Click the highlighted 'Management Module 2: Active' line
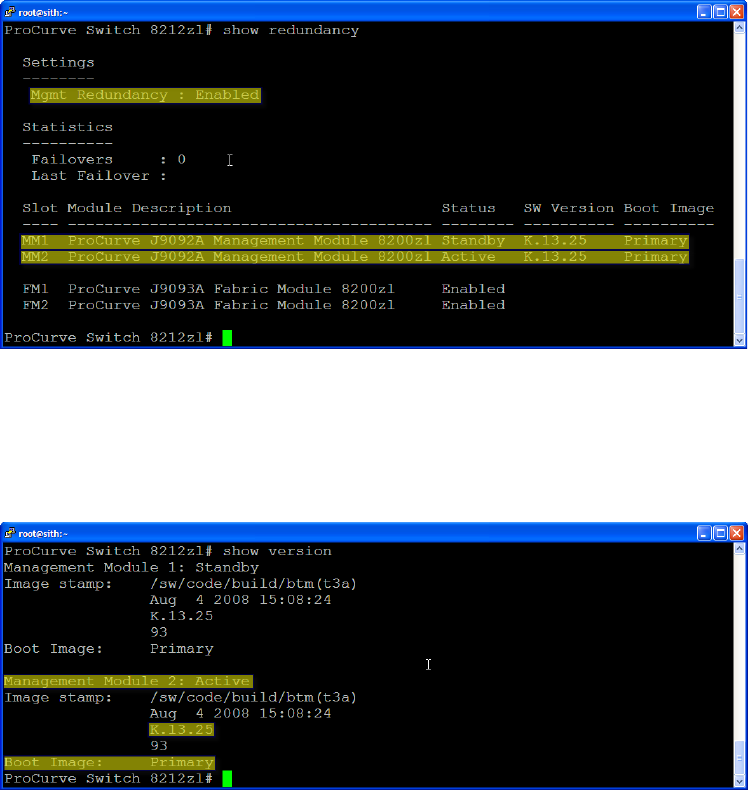Image resolution: width=748 pixels, height=790 pixels. pyautogui.click(x=128, y=681)
